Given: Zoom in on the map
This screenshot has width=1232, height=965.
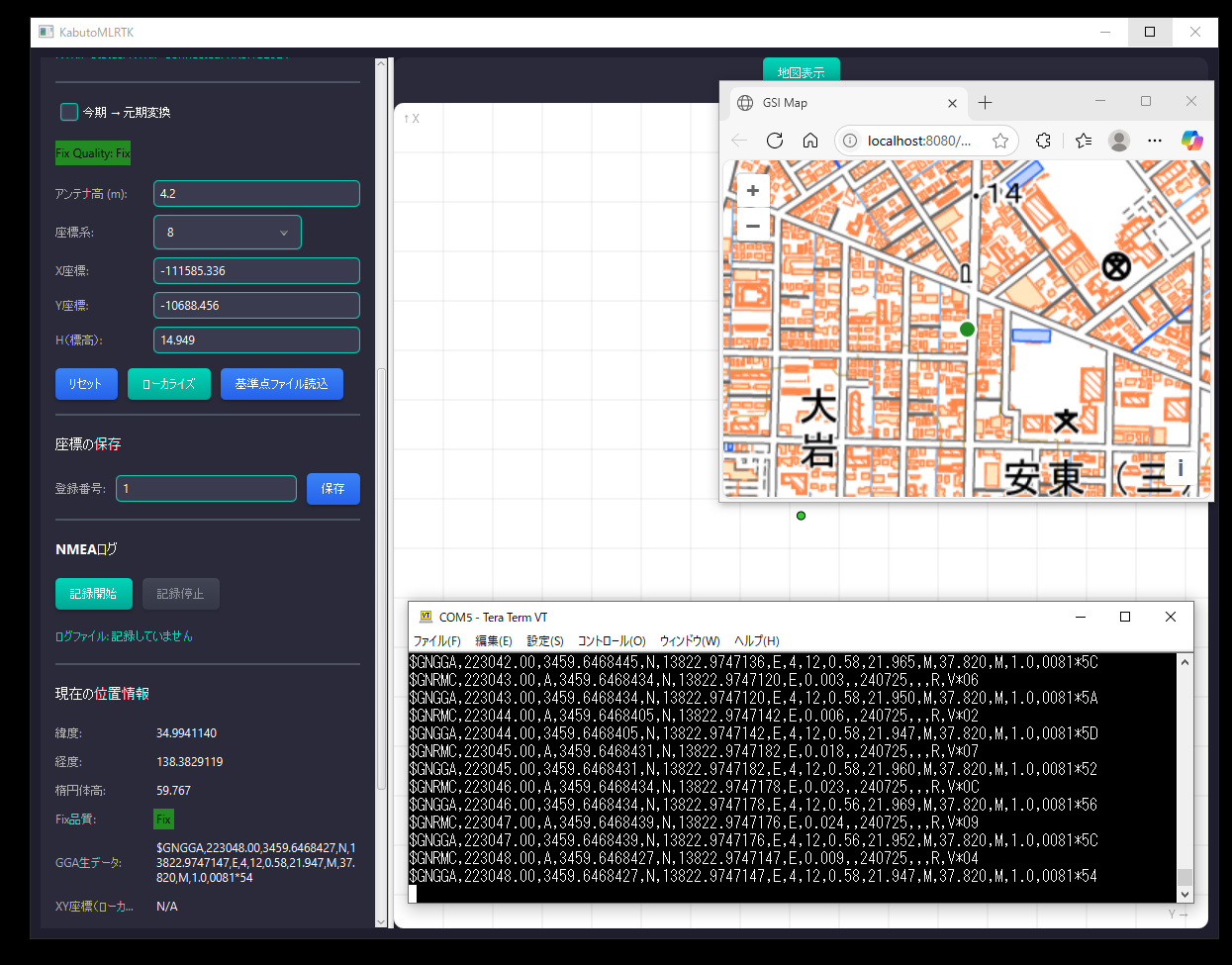Looking at the screenshot, I should pos(753,191).
